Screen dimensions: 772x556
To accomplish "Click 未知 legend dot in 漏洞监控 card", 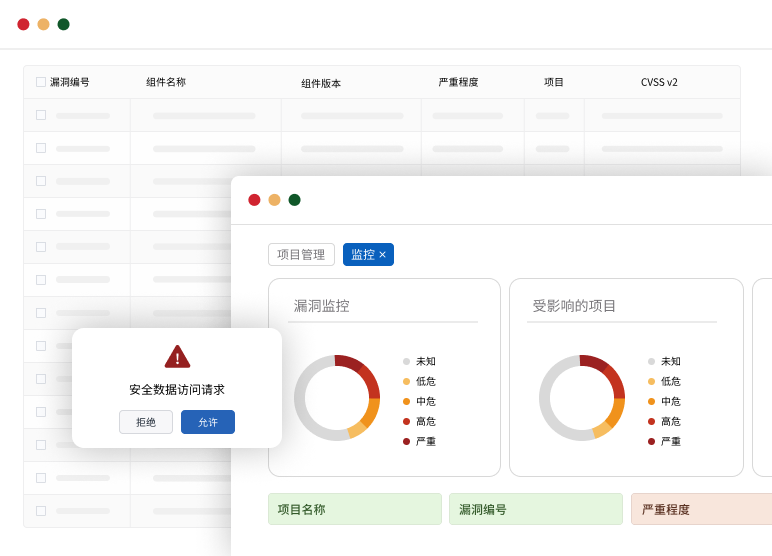I will click(x=406, y=362).
